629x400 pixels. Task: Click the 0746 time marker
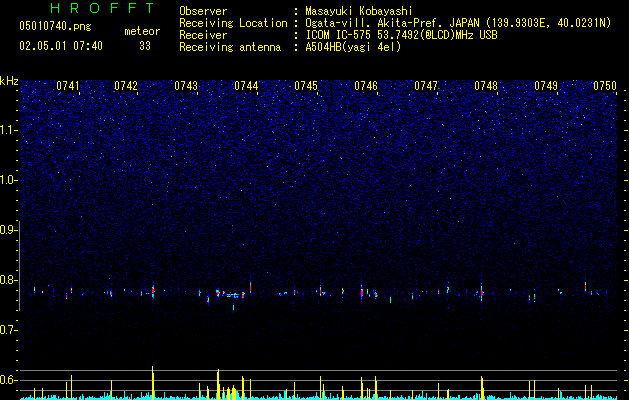366,86
